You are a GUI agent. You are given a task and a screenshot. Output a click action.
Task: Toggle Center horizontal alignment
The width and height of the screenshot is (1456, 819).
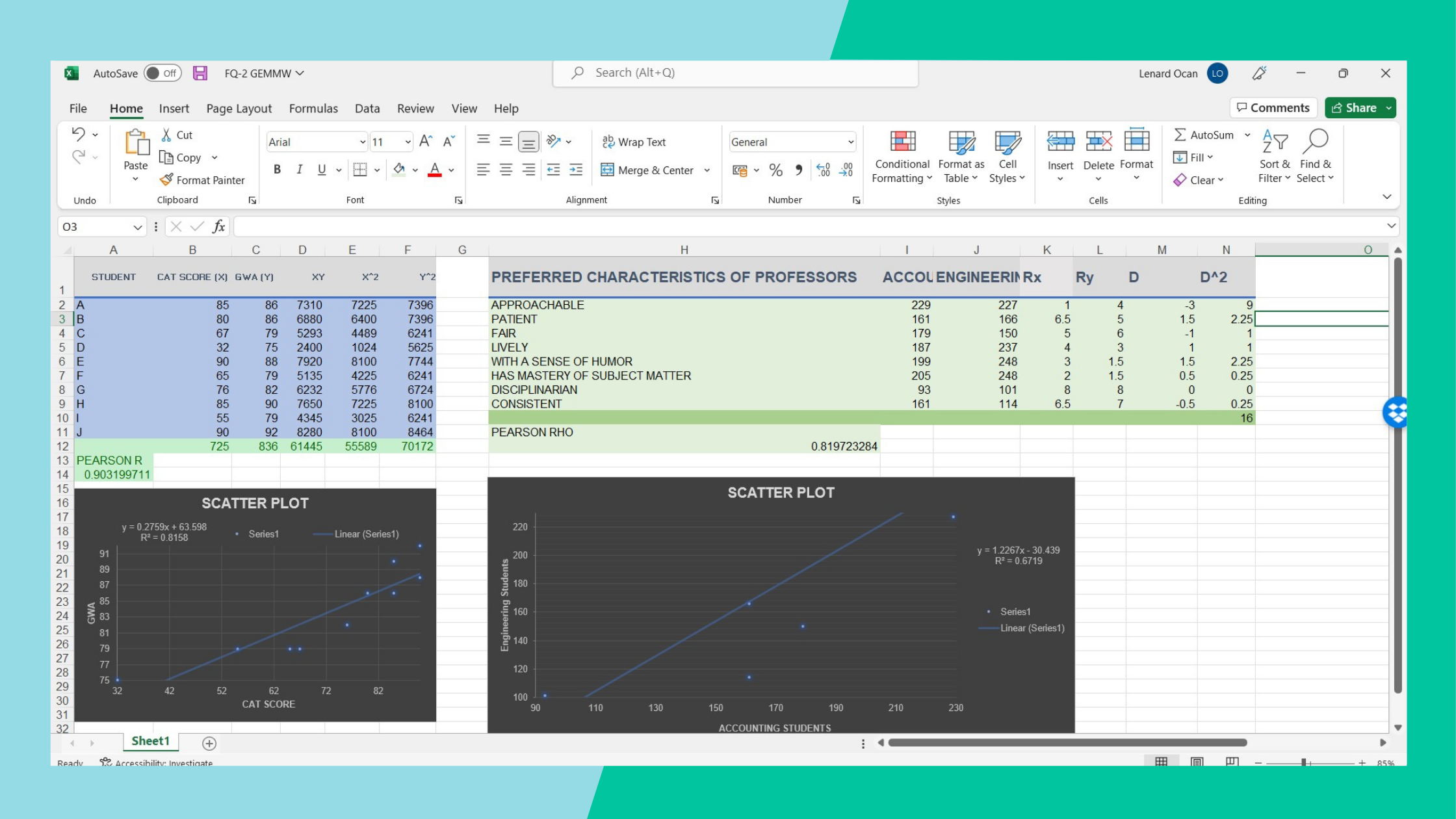tap(506, 170)
